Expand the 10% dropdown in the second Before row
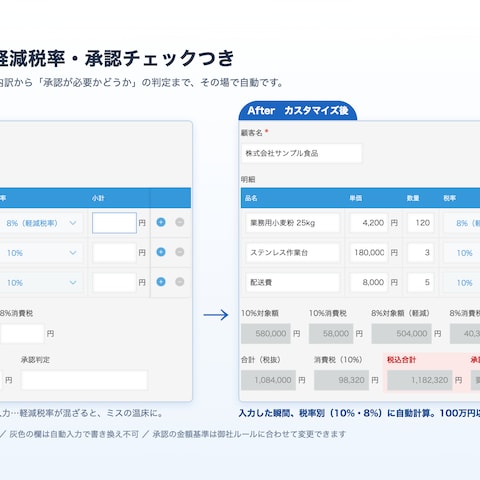The width and height of the screenshot is (480, 480). 40,253
